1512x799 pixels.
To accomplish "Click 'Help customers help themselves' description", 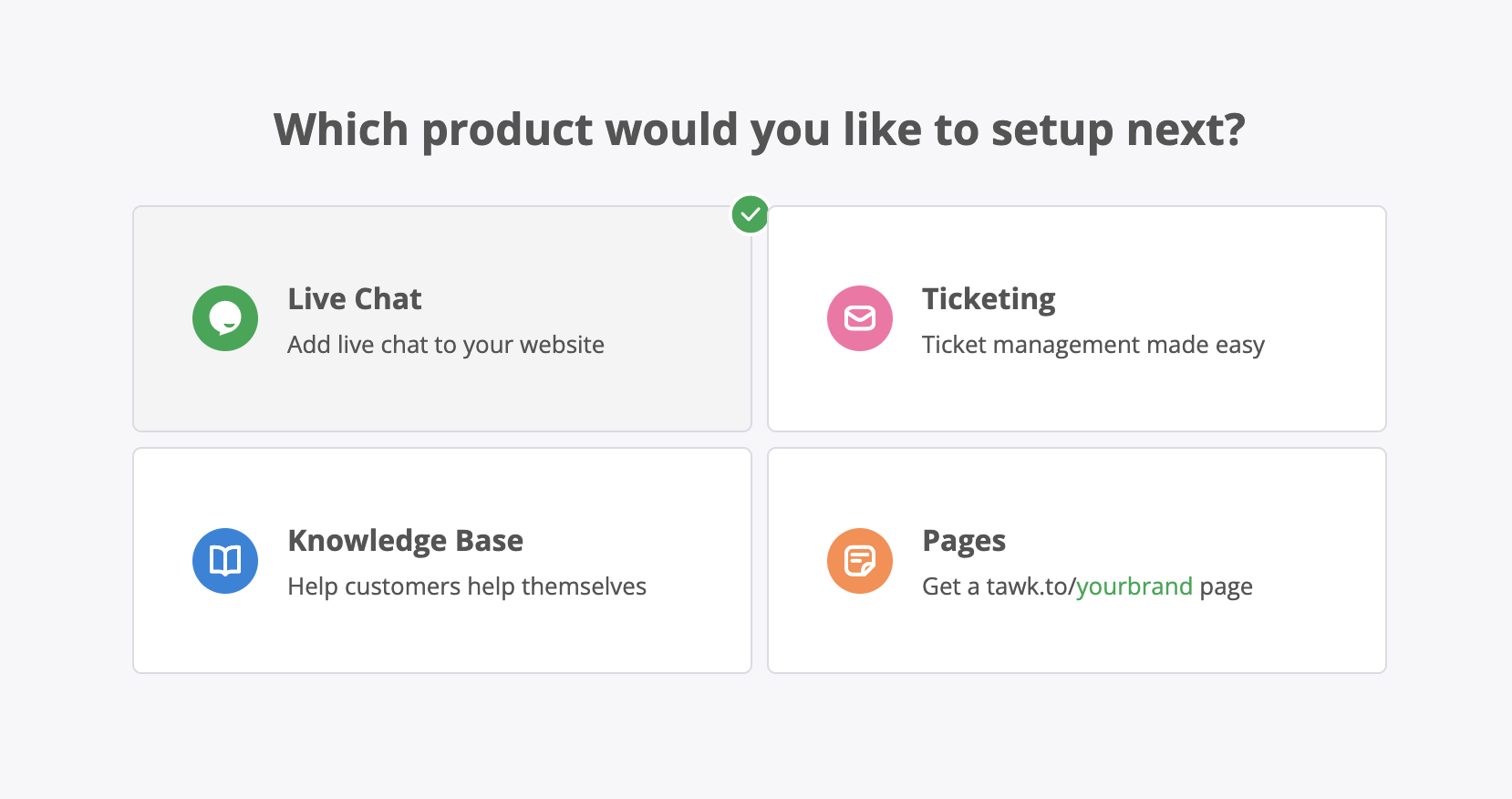I will pos(467,586).
